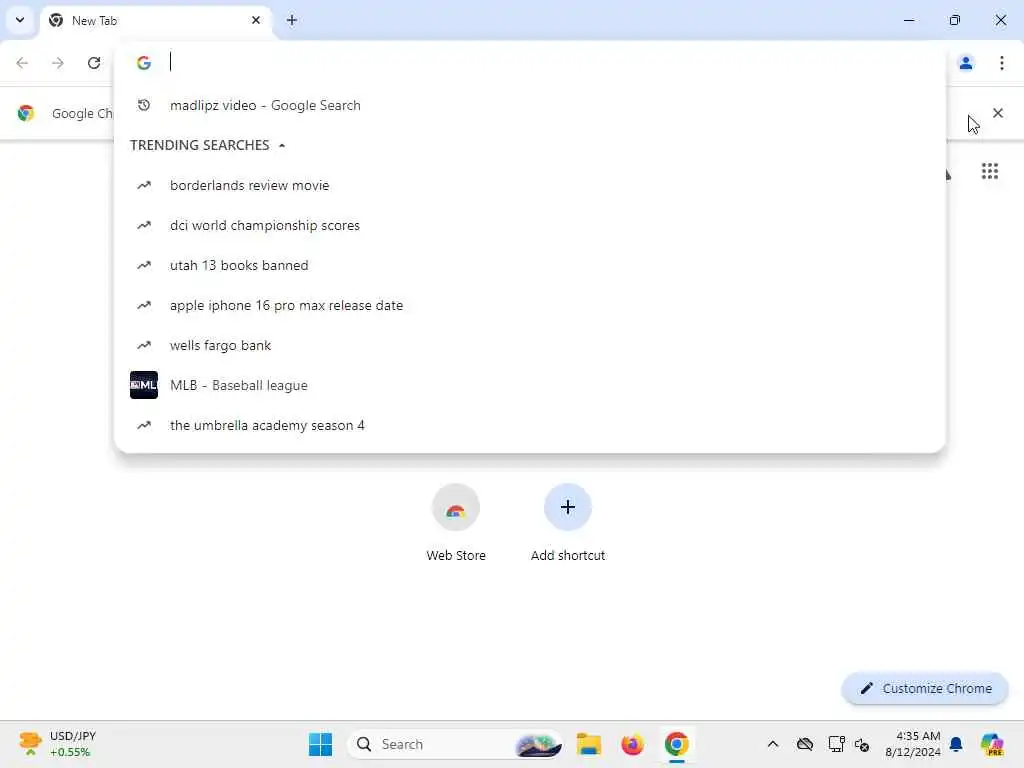Open the Copilot preview icon

(991, 744)
